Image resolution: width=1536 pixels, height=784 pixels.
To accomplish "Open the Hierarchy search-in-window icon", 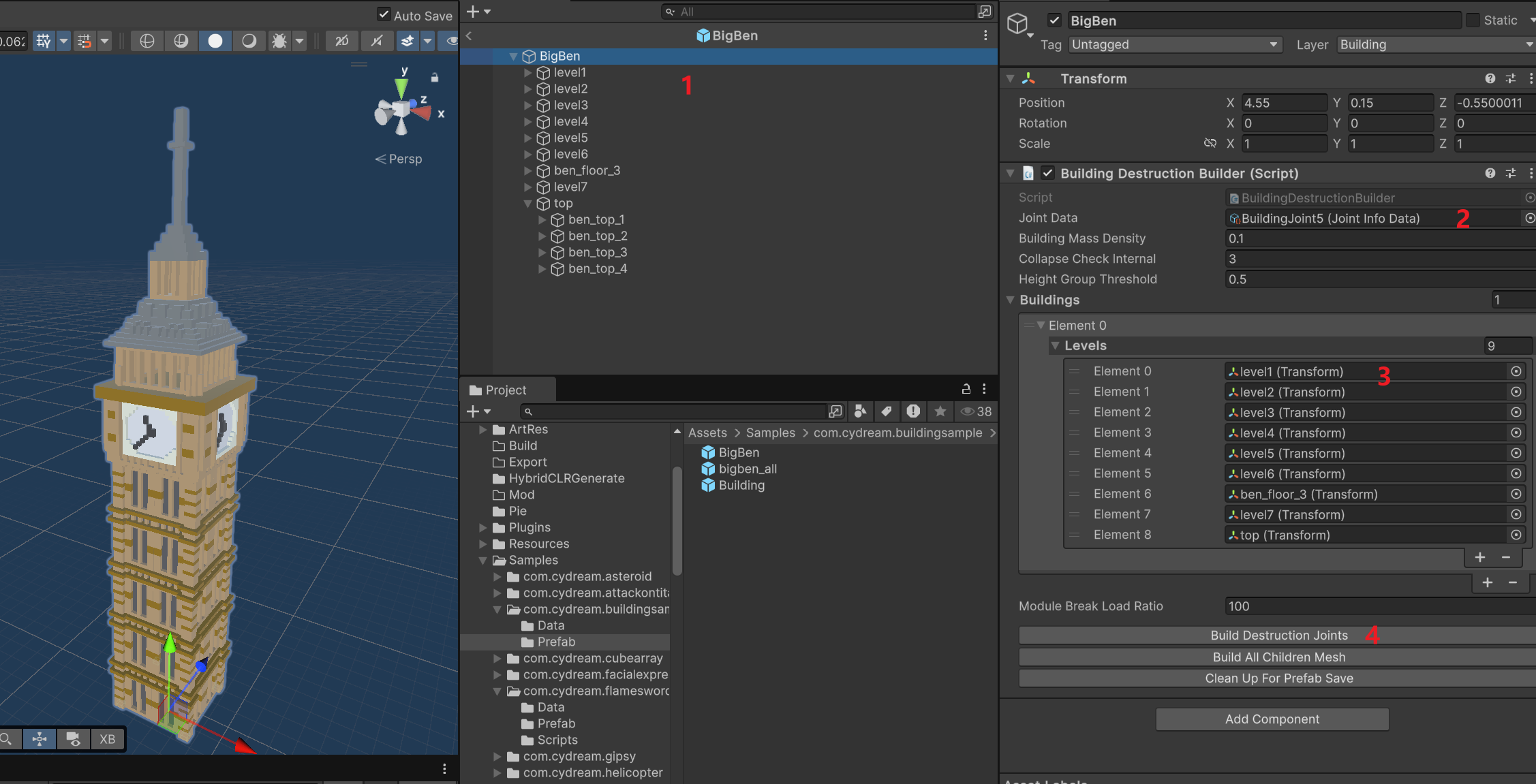I will 985,12.
